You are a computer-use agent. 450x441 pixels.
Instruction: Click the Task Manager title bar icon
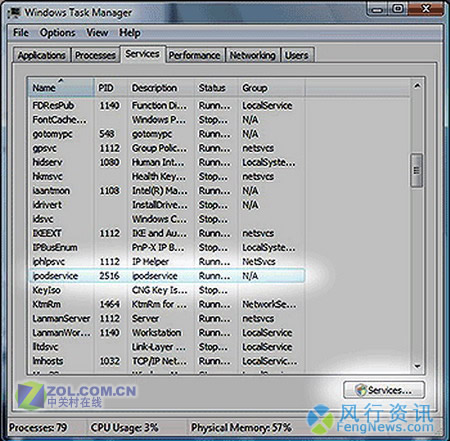[x=14, y=12]
